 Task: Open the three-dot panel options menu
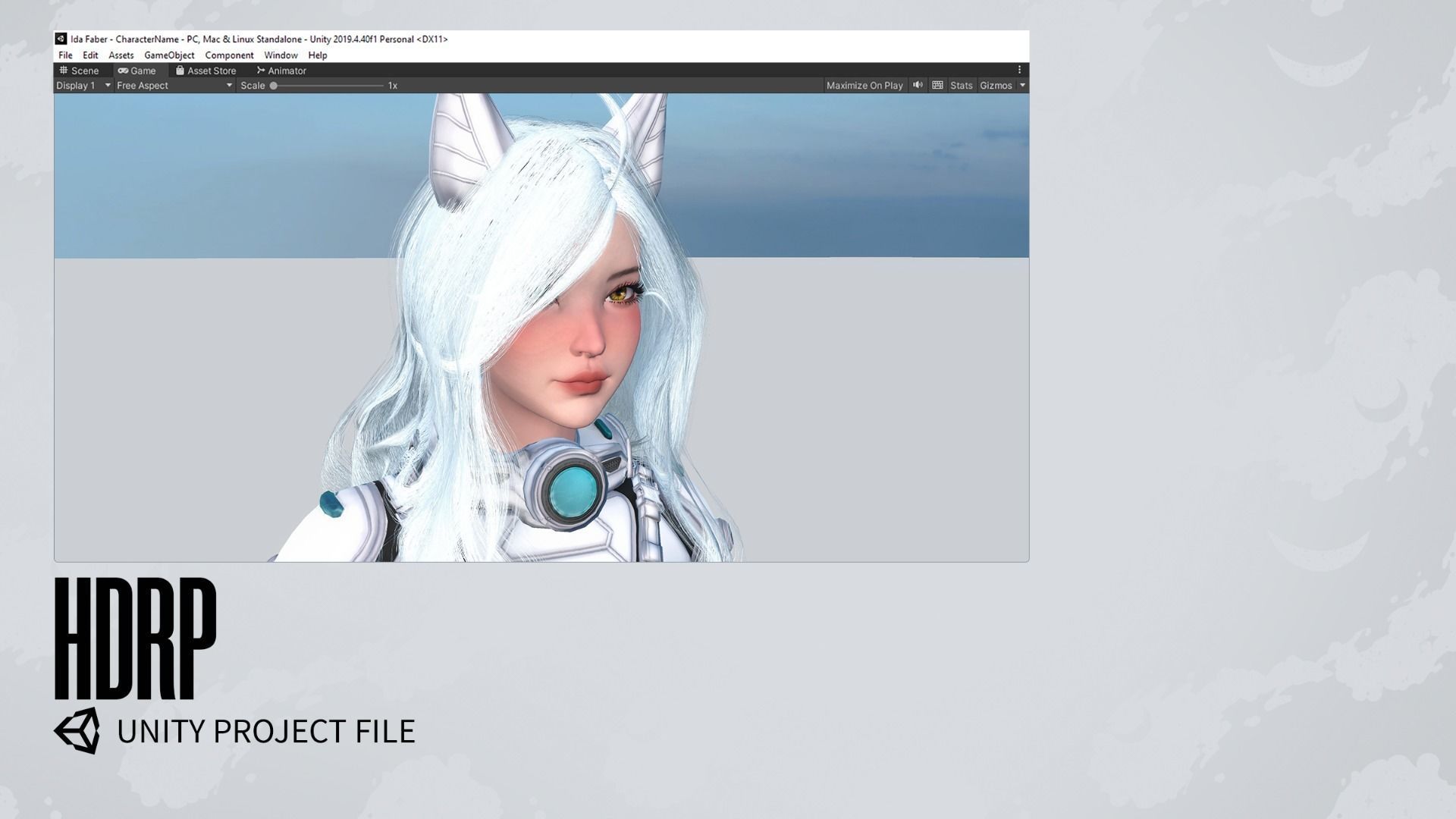[1019, 70]
